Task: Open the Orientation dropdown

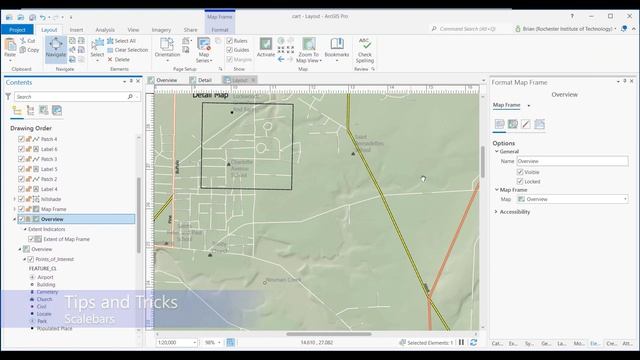Action: 167,49
